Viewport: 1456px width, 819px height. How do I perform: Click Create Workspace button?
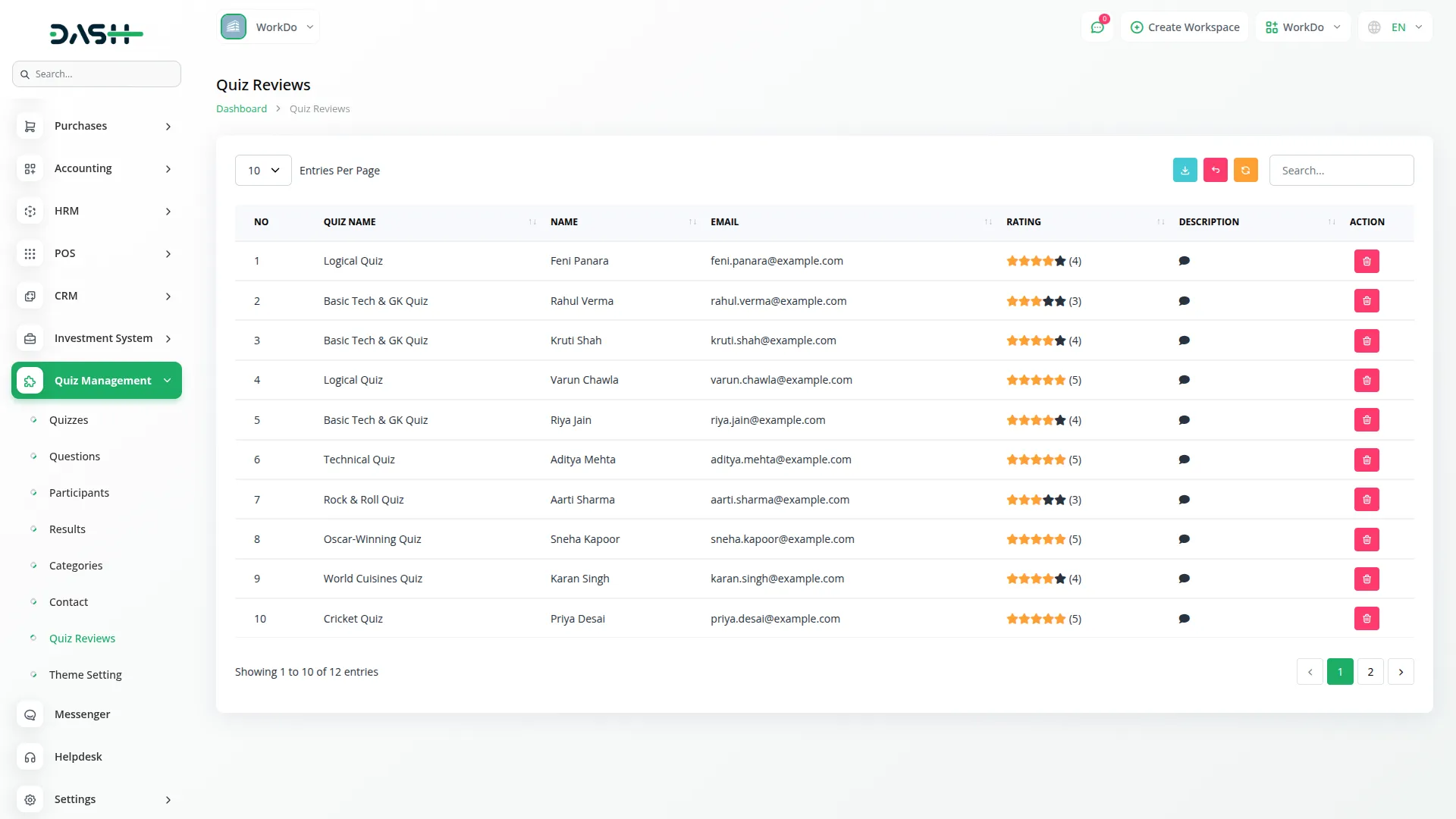click(x=1185, y=27)
